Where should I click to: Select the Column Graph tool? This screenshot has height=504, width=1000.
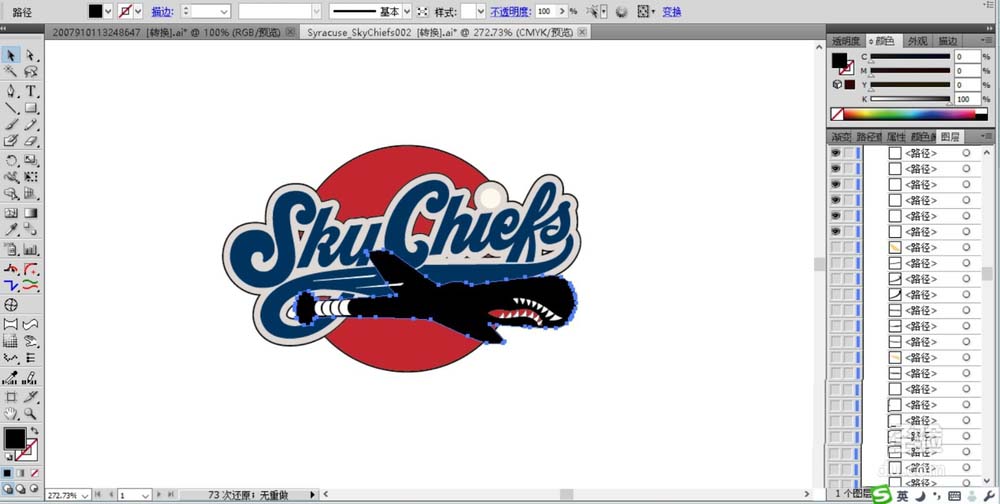tap(30, 249)
